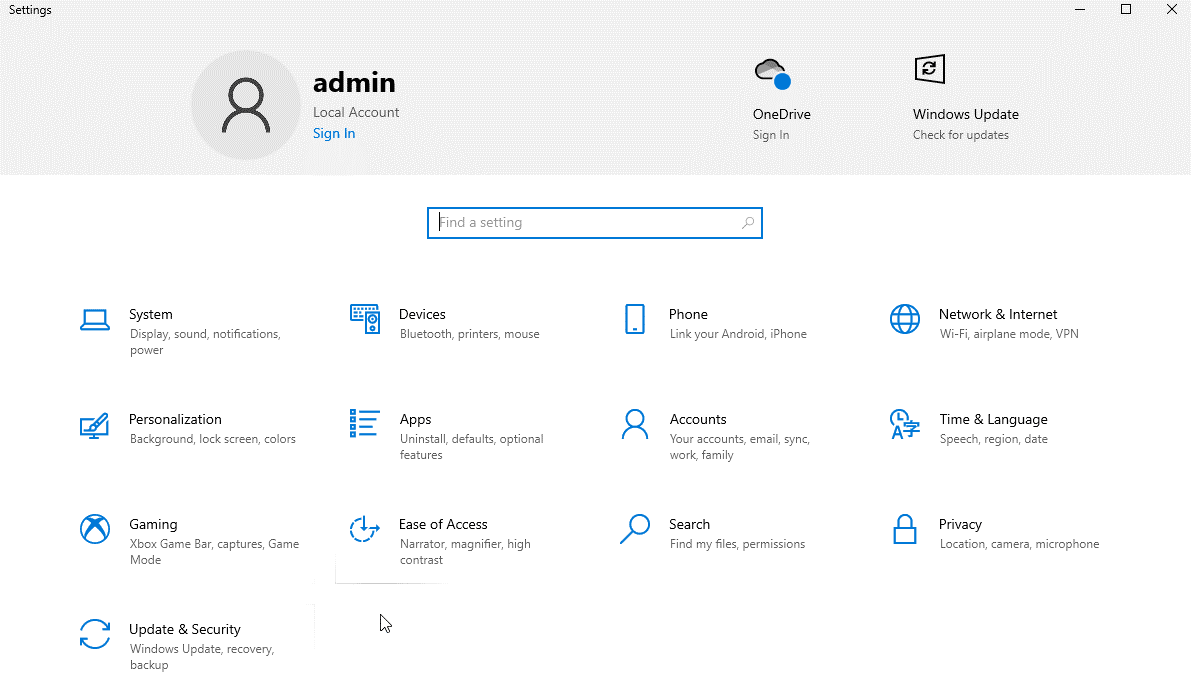Open the Gaming Xbox icon

point(95,529)
